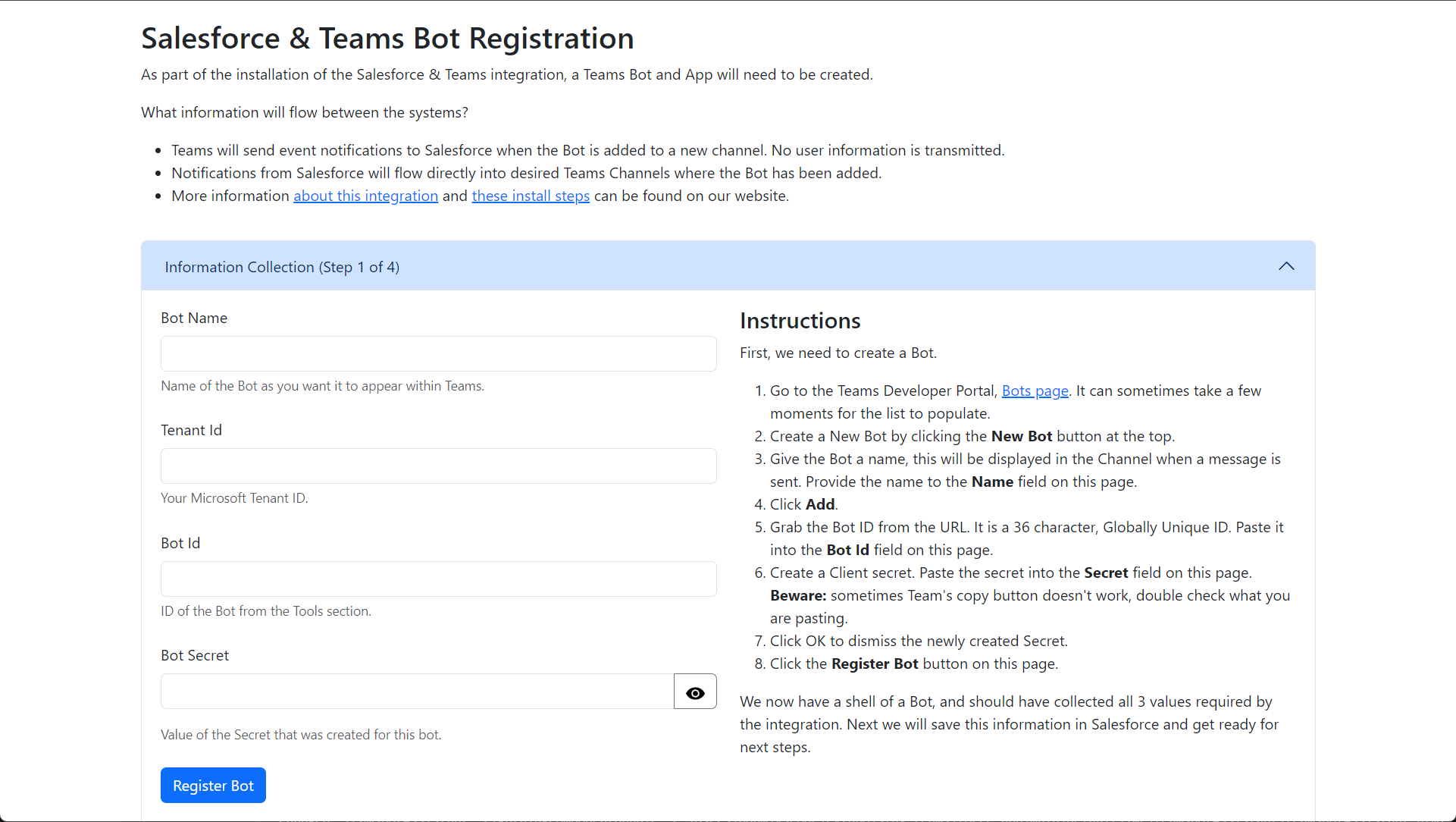This screenshot has height=822, width=1456.
Task: Click 'What information will flow between the systems?' text
Action: (305, 112)
